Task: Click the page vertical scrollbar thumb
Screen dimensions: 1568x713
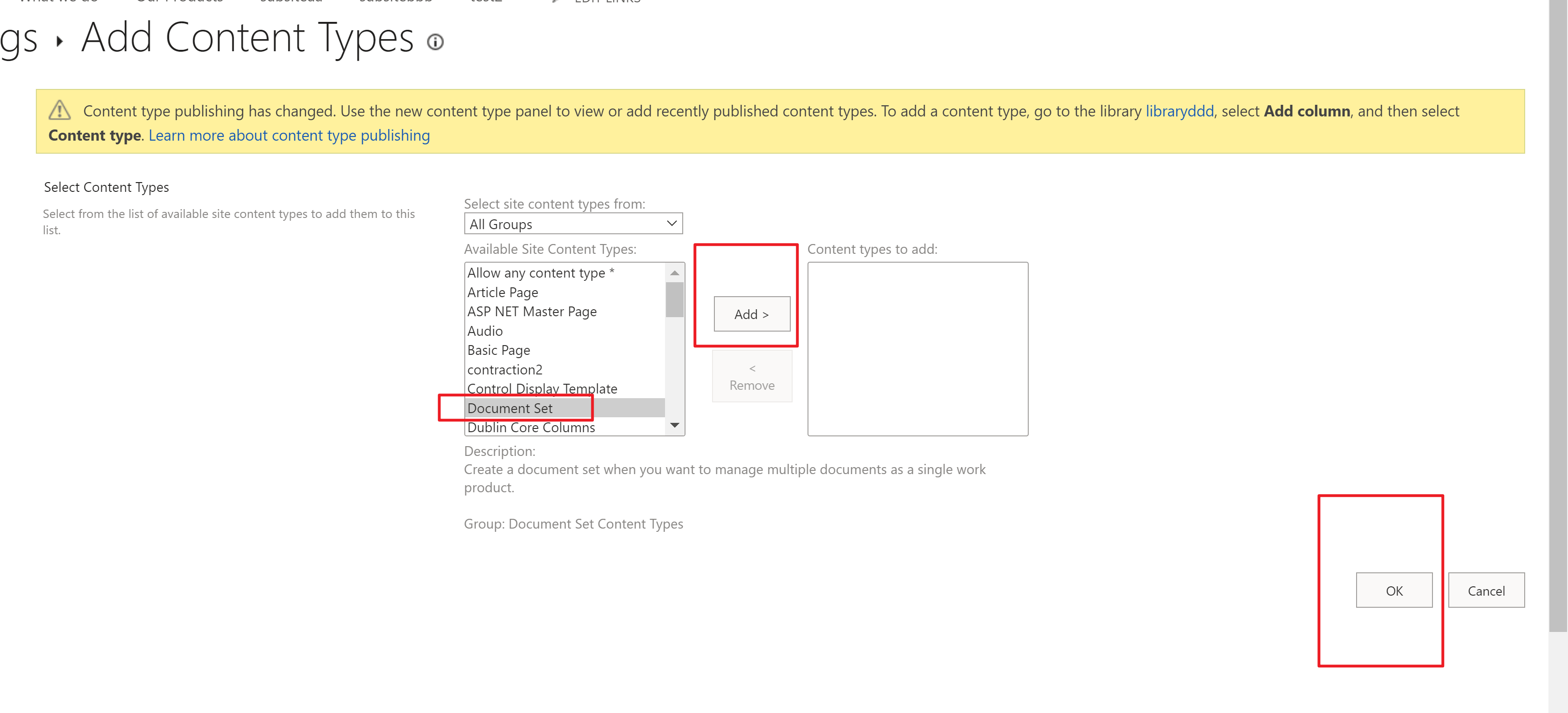Action: (1558, 317)
